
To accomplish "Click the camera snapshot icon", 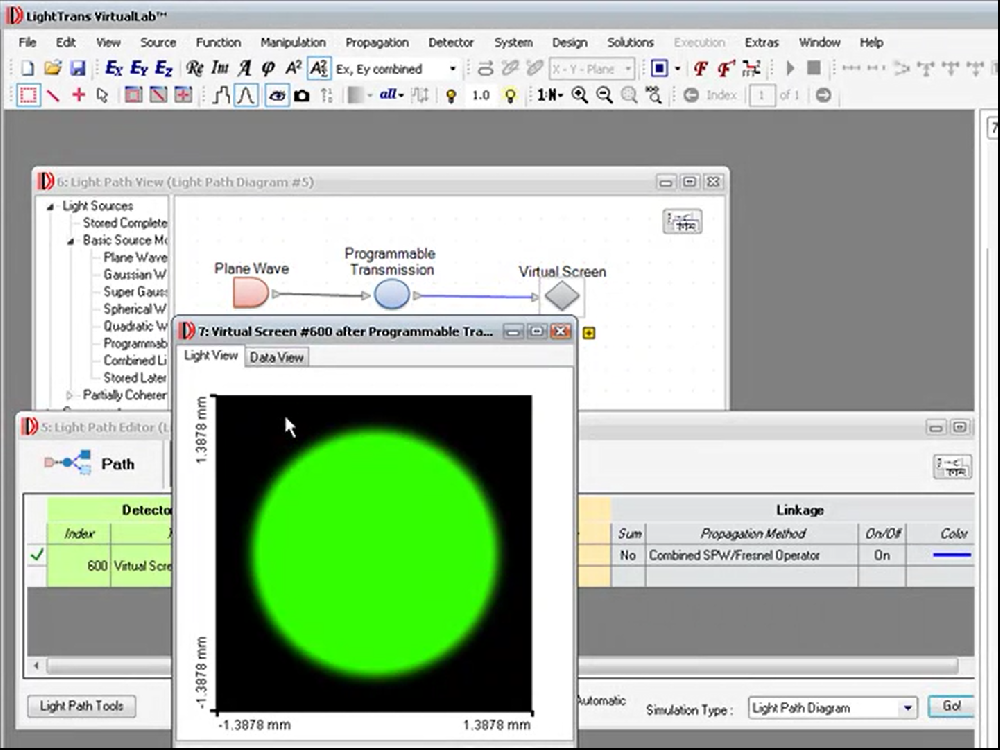I will (301, 95).
